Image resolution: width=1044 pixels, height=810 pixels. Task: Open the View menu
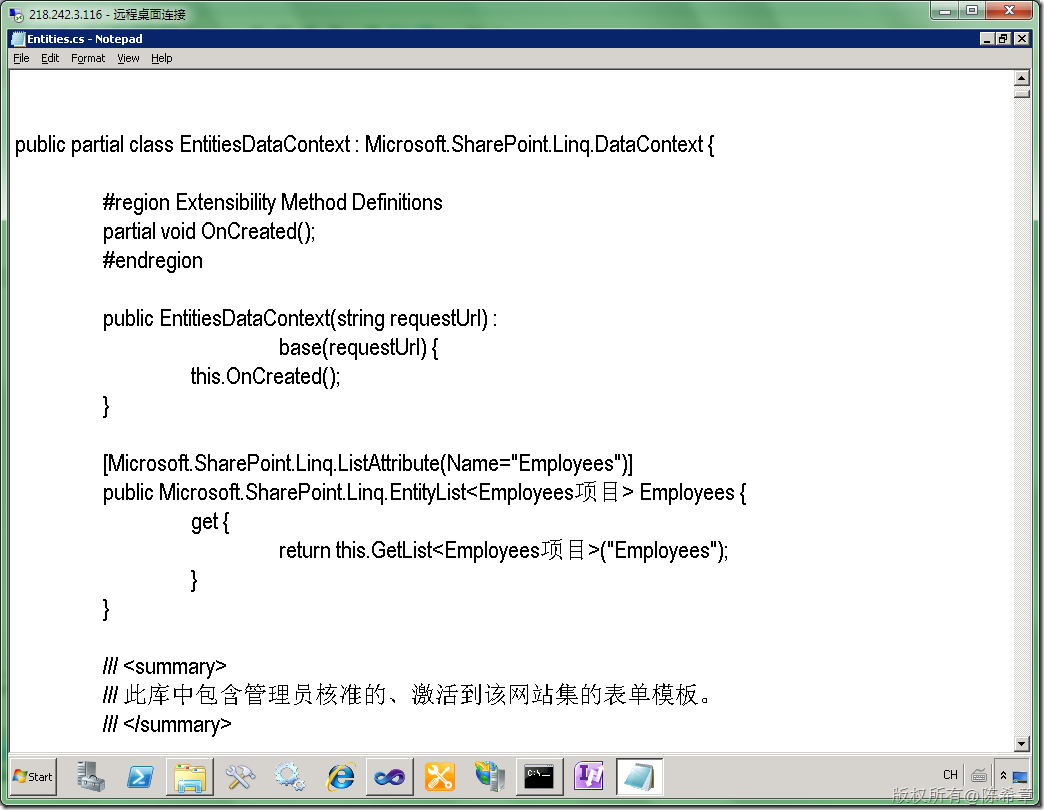(x=129, y=58)
